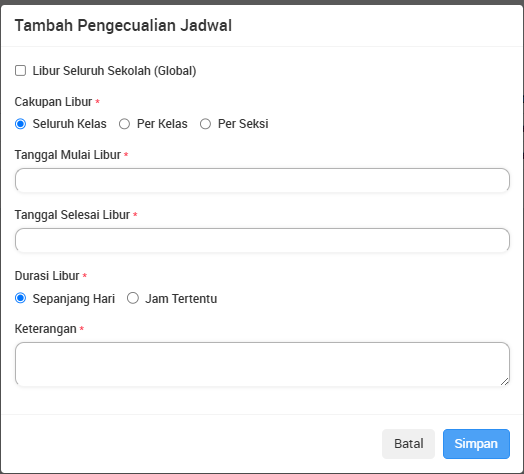Select the Sepanjang Hari duration radio
The height and width of the screenshot is (474, 524).
[x=20, y=298]
